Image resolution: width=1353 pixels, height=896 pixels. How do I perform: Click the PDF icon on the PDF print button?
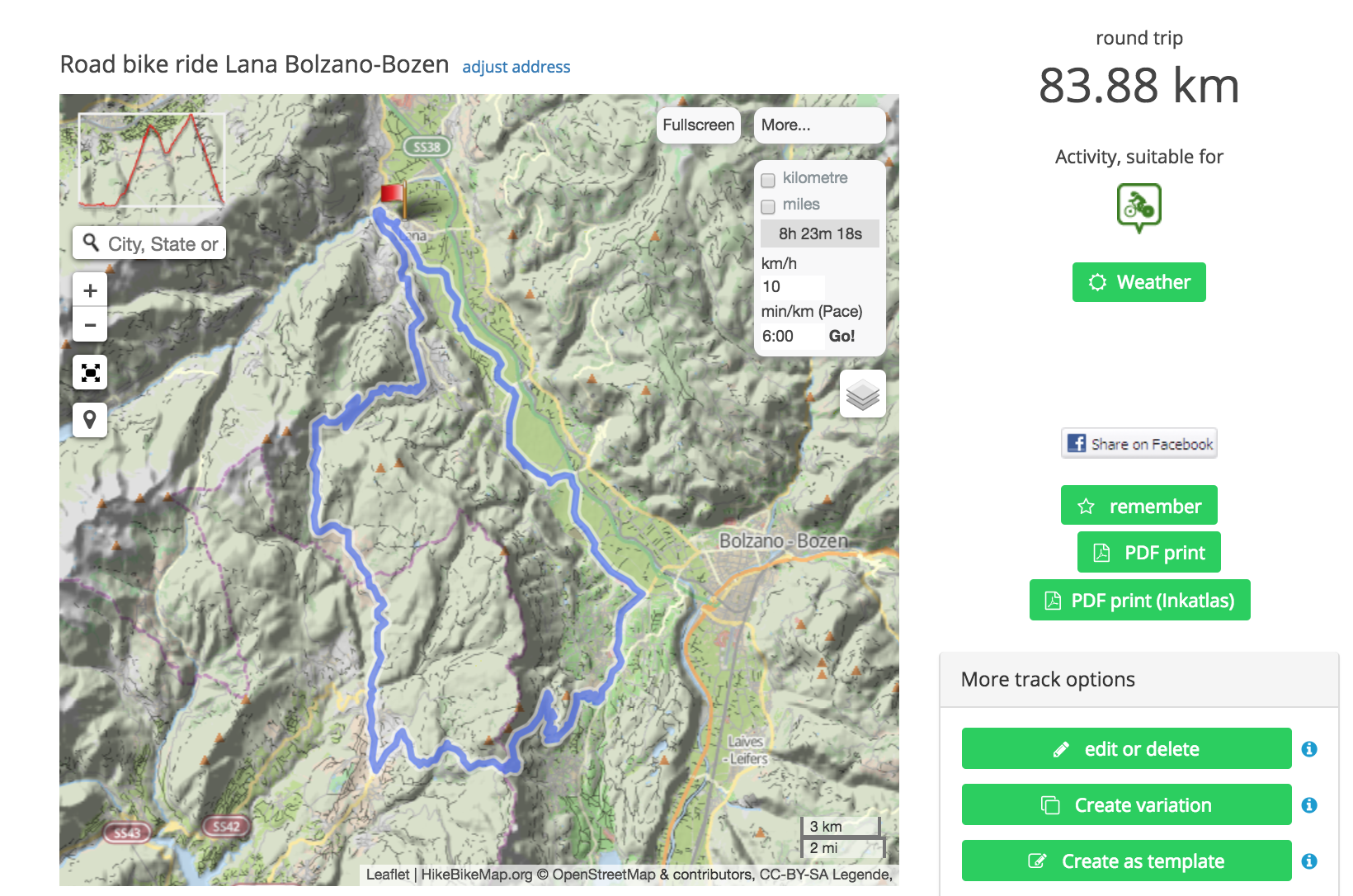pos(1101,552)
